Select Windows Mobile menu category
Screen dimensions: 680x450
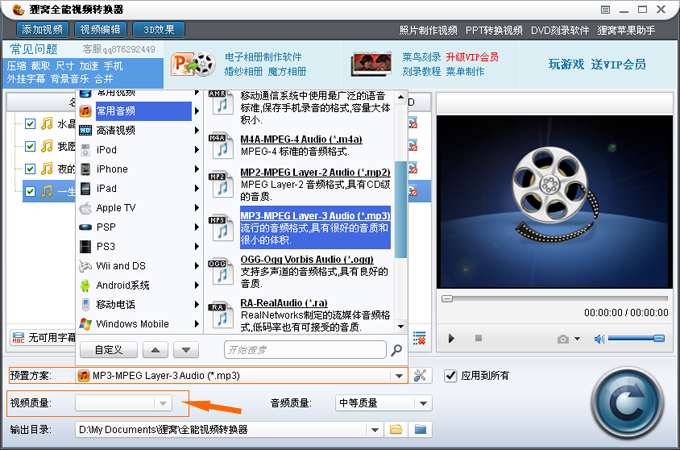pyautogui.click(x=138, y=324)
